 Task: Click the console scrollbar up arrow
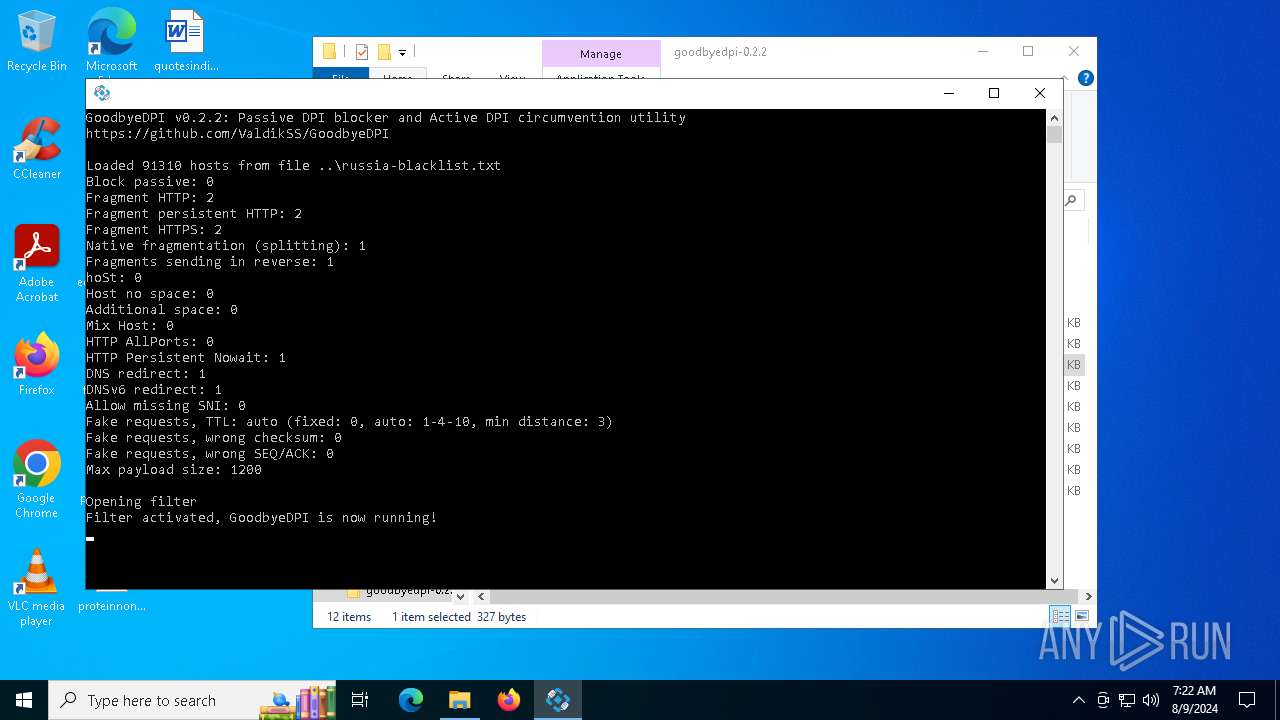tap(1054, 118)
